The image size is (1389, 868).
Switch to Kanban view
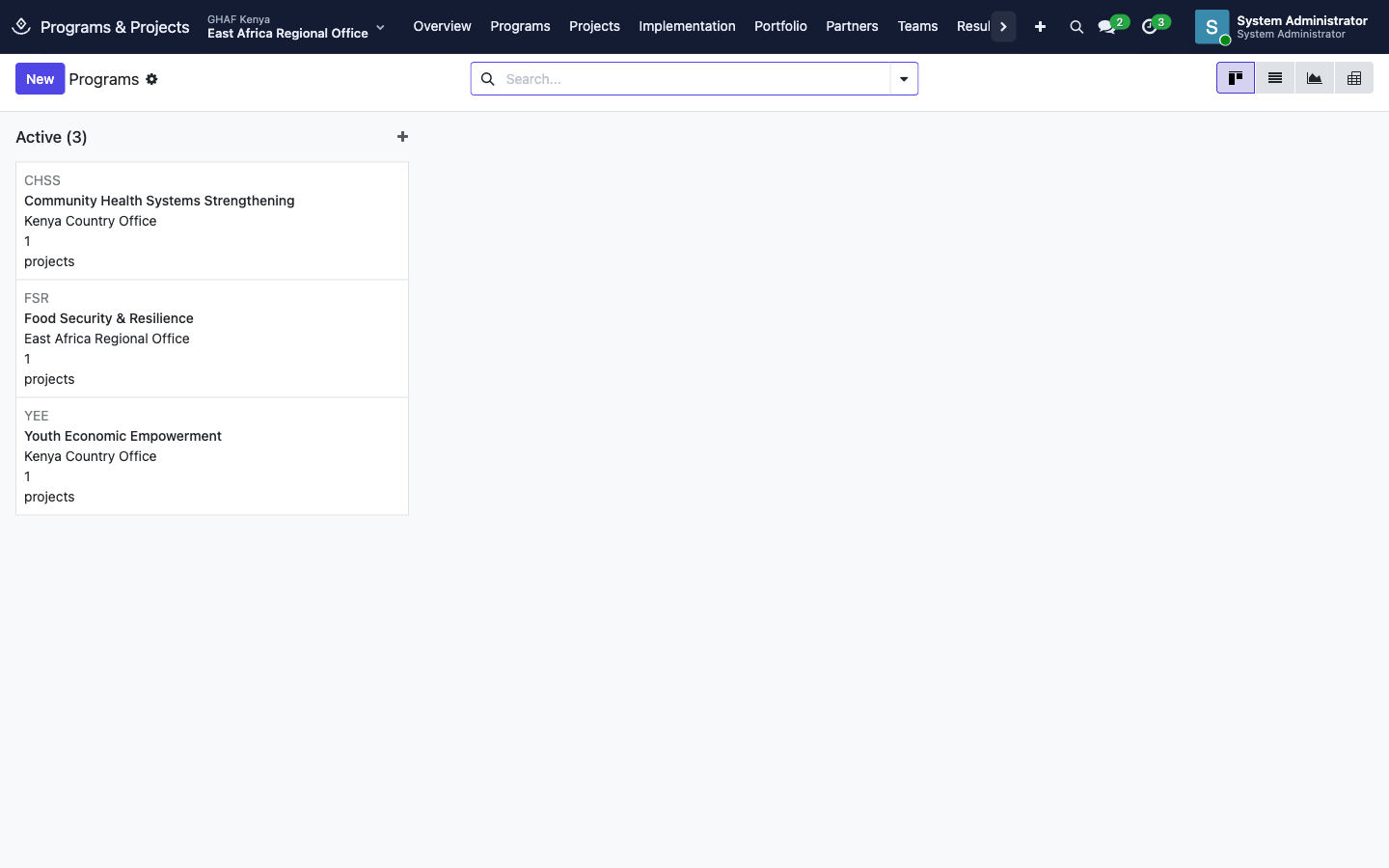pos(1236,78)
